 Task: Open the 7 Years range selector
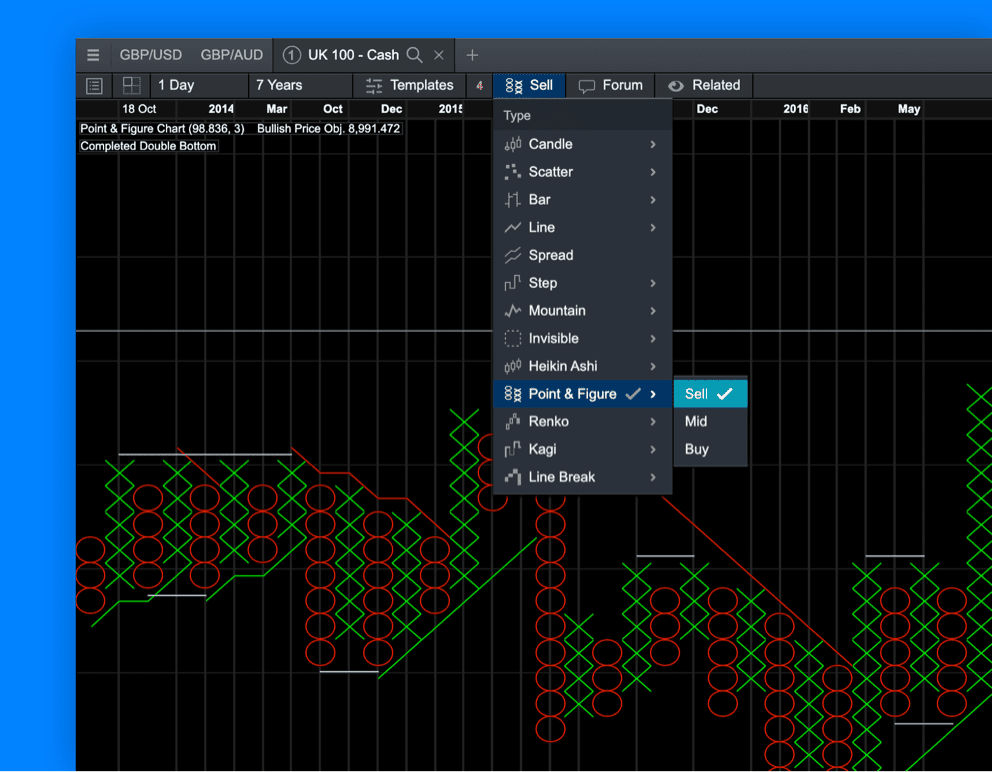click(301, 85)
